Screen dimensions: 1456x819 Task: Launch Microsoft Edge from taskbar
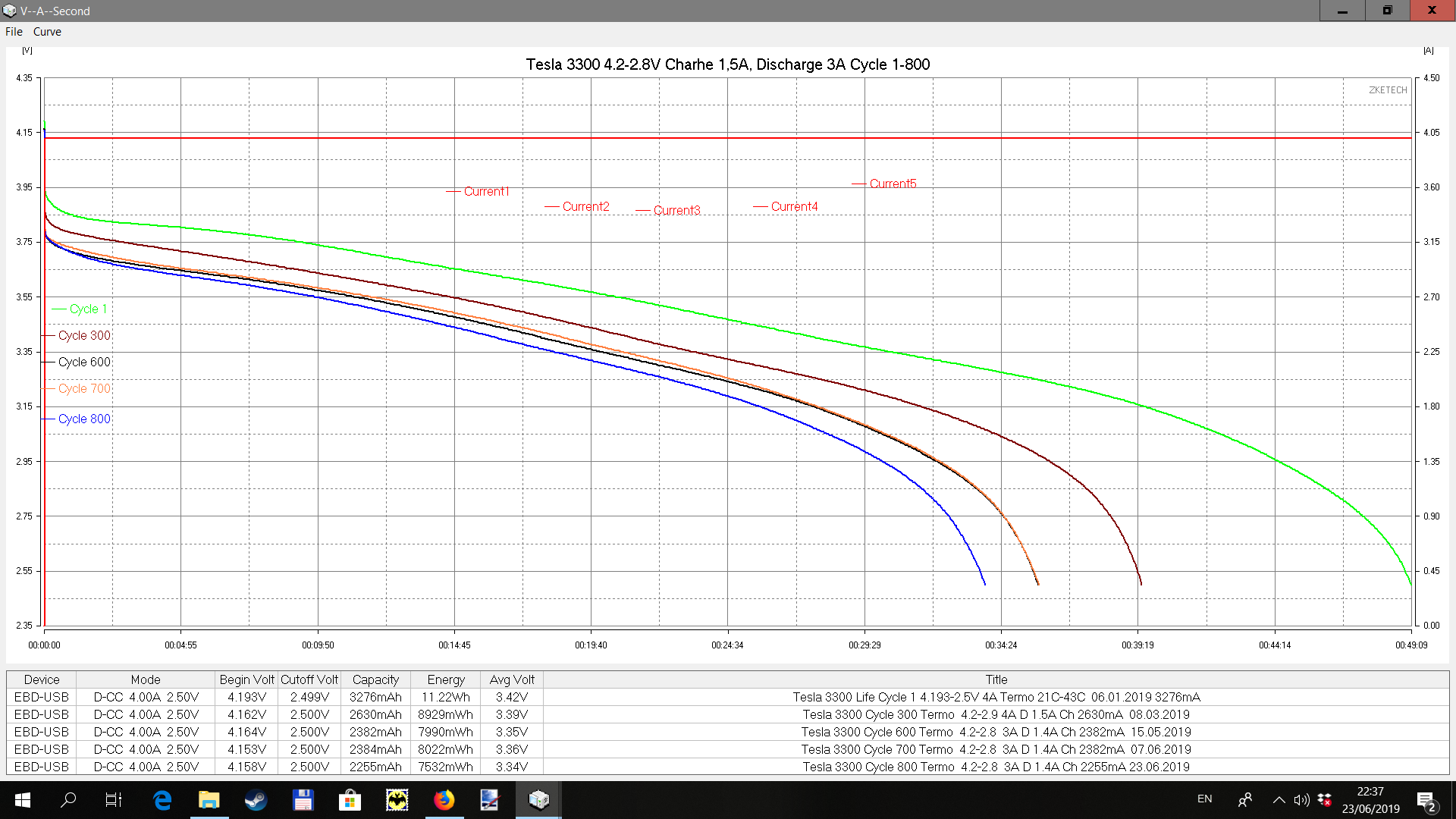162,800
